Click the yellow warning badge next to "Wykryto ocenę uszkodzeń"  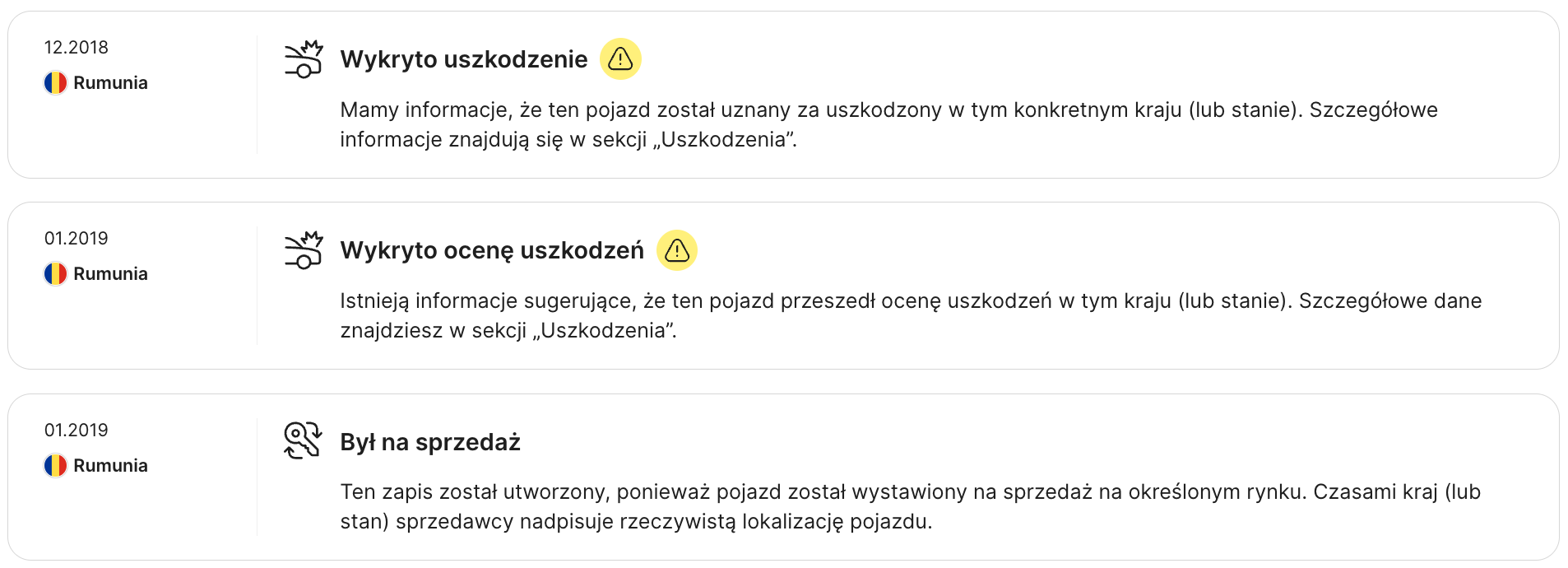tap(676, 250)
